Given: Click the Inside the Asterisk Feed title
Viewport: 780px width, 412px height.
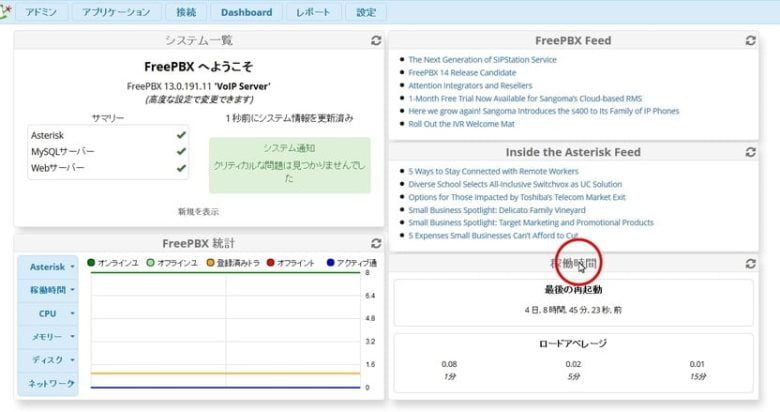Looking at the screenshot, I should 573,152.
